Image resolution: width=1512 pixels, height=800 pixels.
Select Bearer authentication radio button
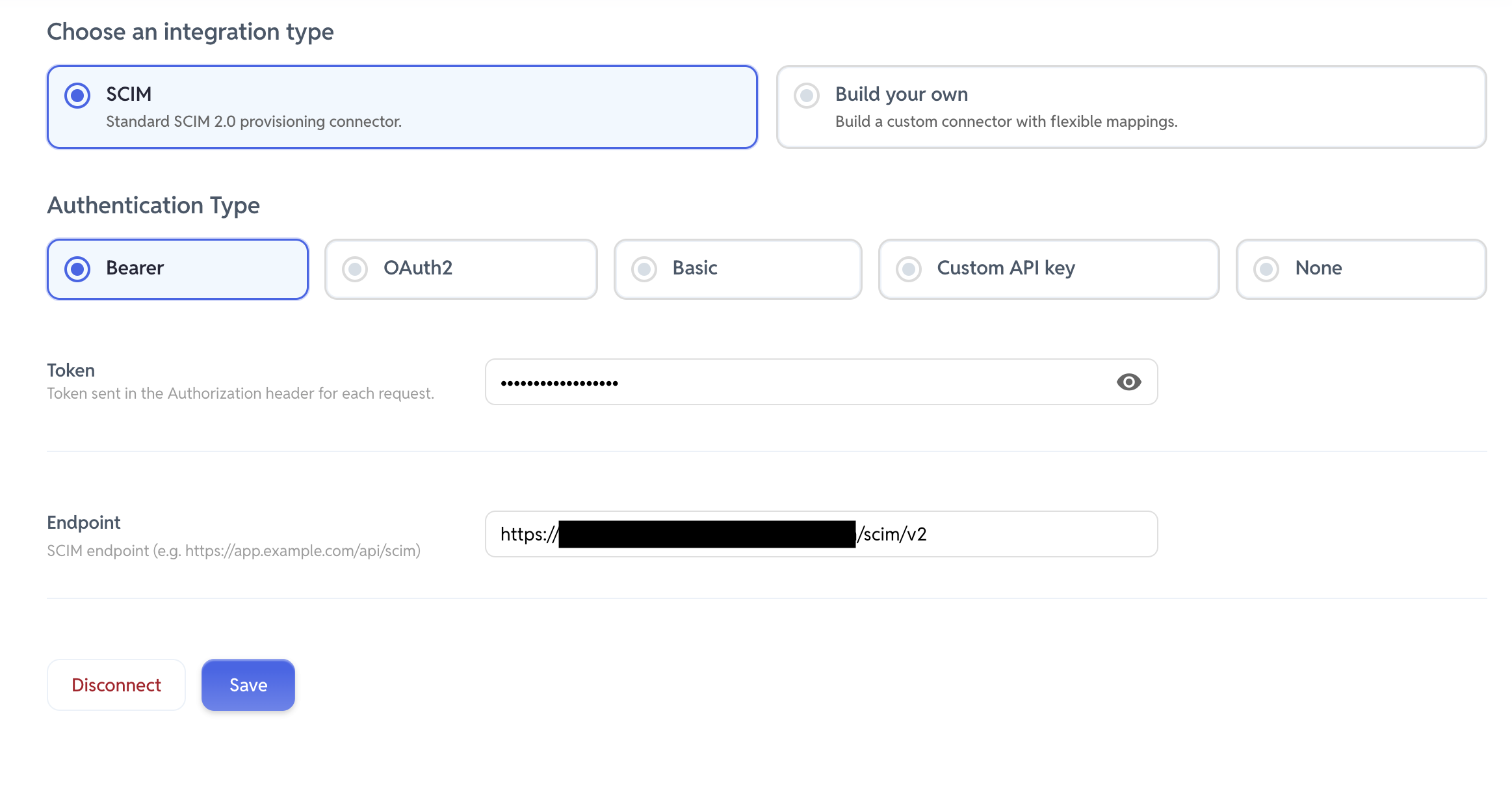pyautogui.click(x=77, y=269)
